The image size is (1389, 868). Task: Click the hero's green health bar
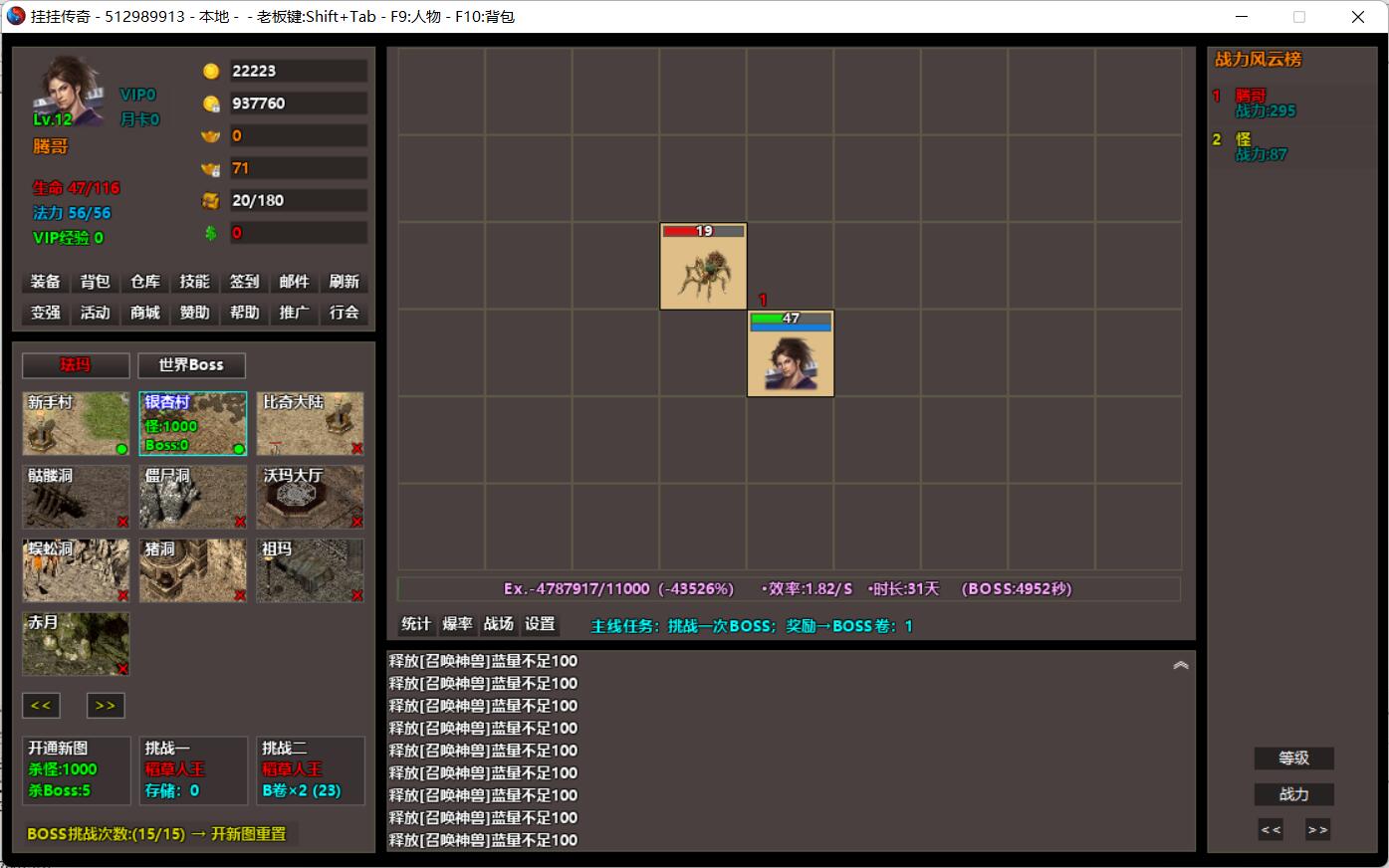(791, 318)
